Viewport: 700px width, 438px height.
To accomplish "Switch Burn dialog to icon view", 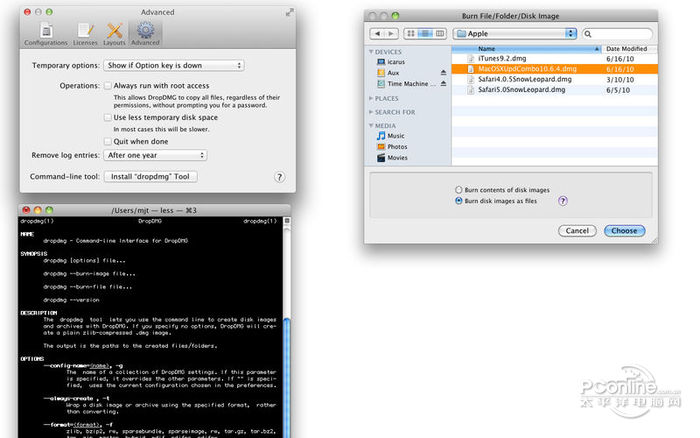I will [411, 33].
